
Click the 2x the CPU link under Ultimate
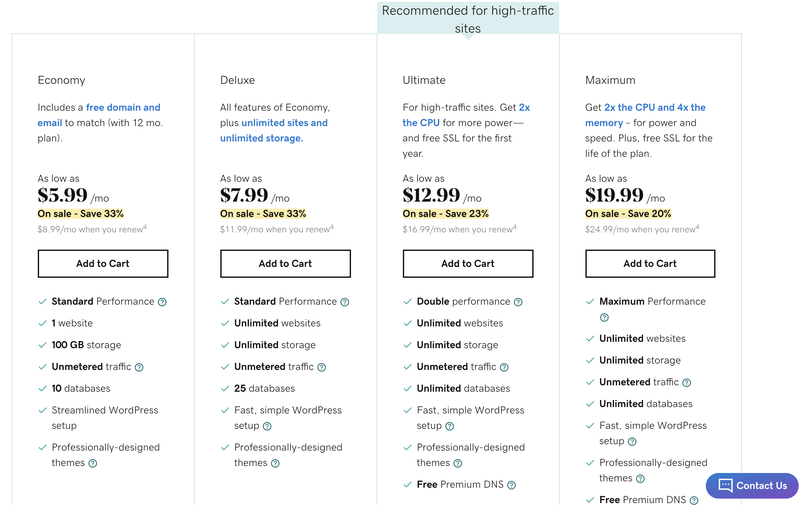(466, 115)
